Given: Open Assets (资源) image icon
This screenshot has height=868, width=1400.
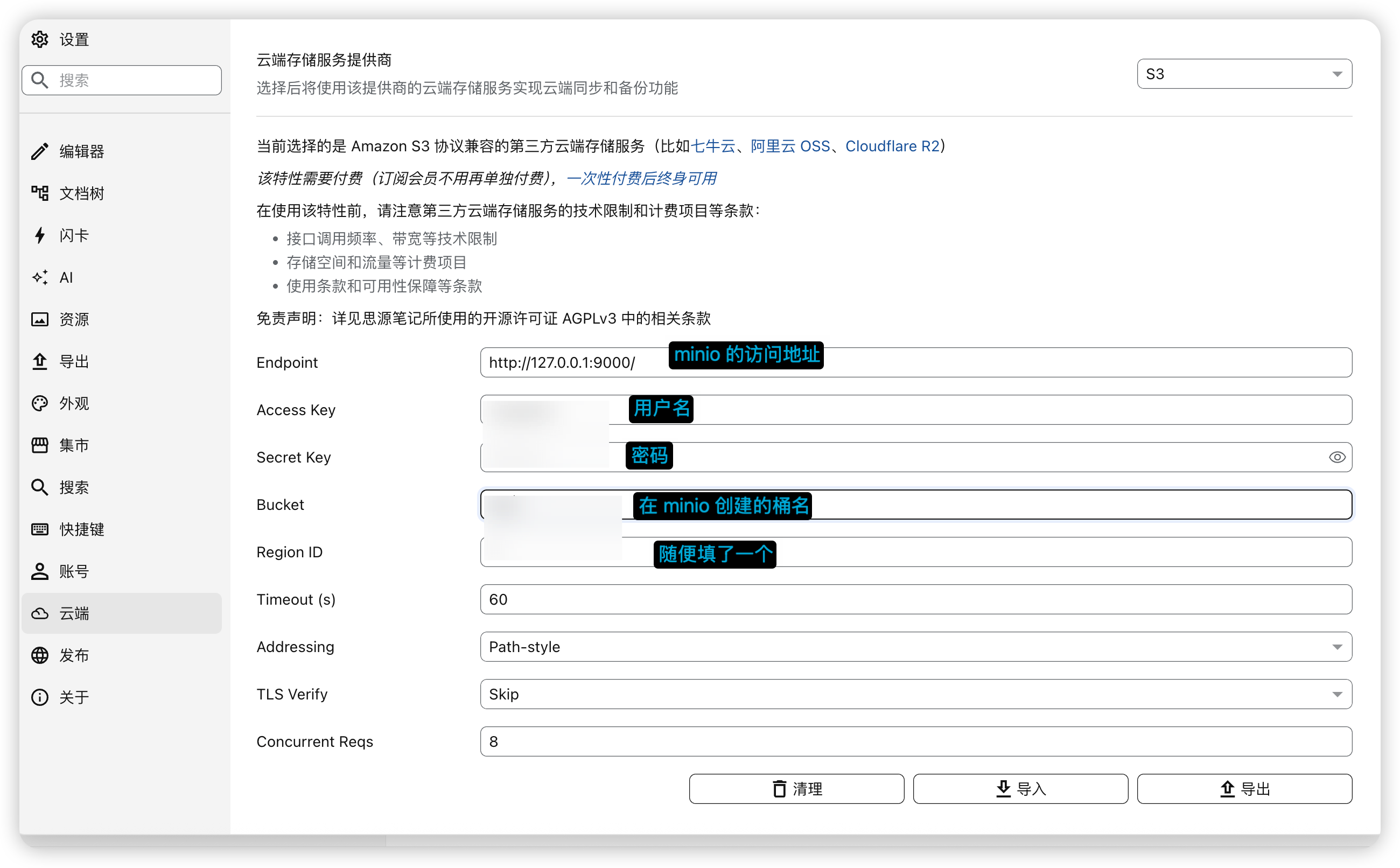Looking at the screenshot, I should point(40,320).
